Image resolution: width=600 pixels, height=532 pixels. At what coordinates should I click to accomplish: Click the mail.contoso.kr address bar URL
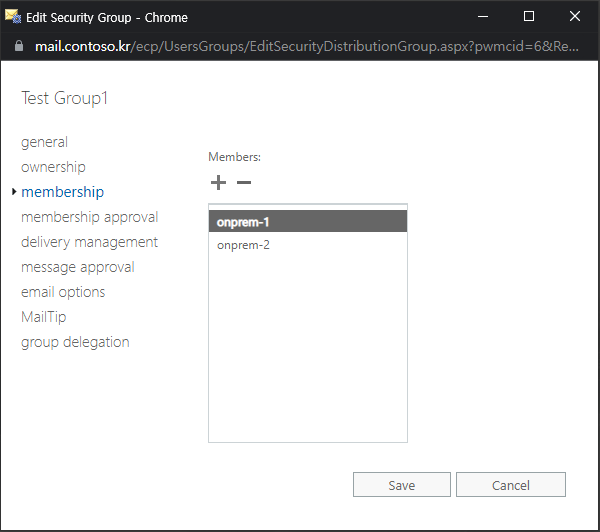(x=306, y=46)
